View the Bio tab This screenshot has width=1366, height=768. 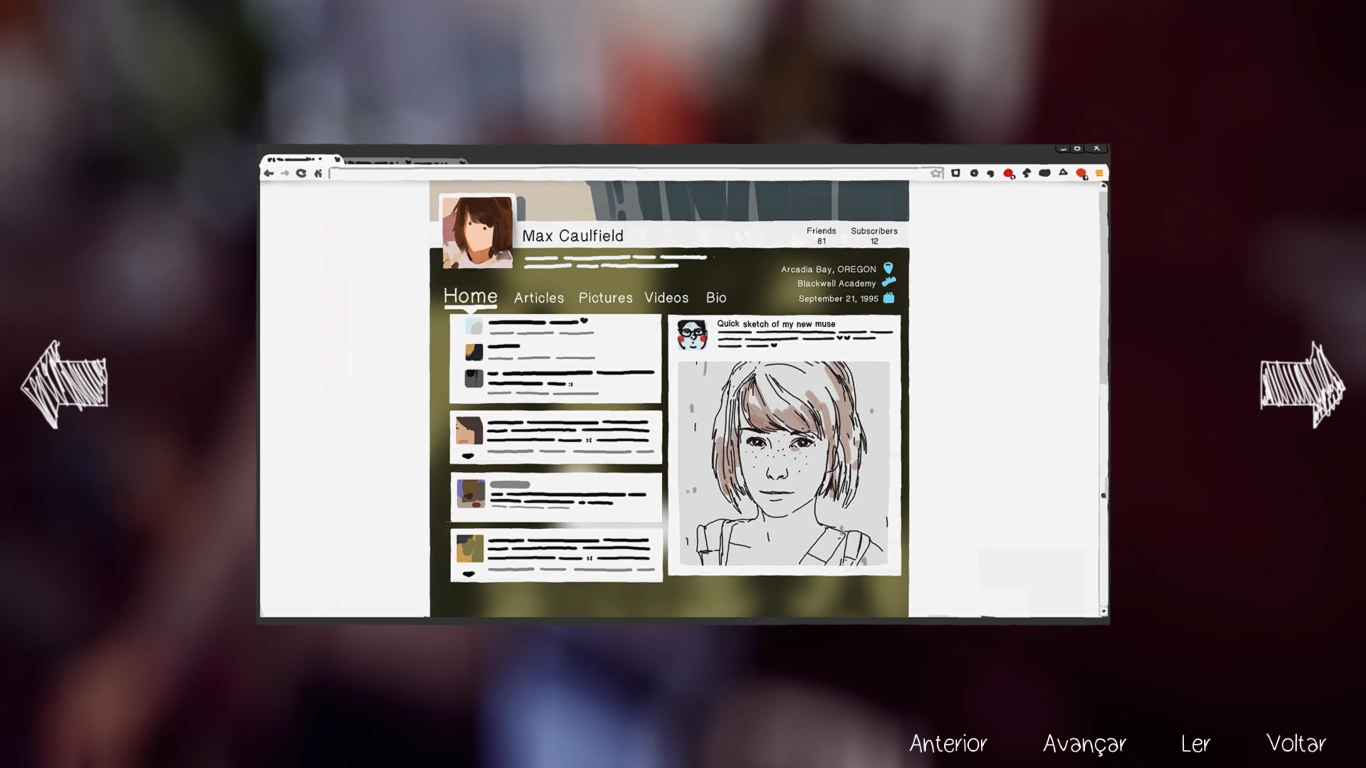pos(716,297)
